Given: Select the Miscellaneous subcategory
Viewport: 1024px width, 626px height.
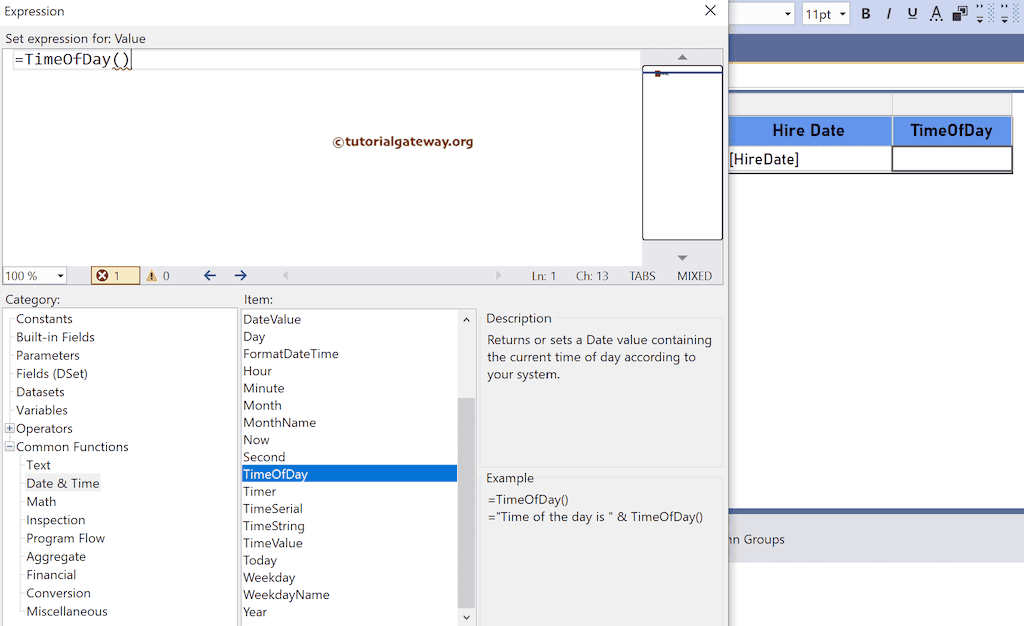Looking at the screenshot, I should pos(67,611).
